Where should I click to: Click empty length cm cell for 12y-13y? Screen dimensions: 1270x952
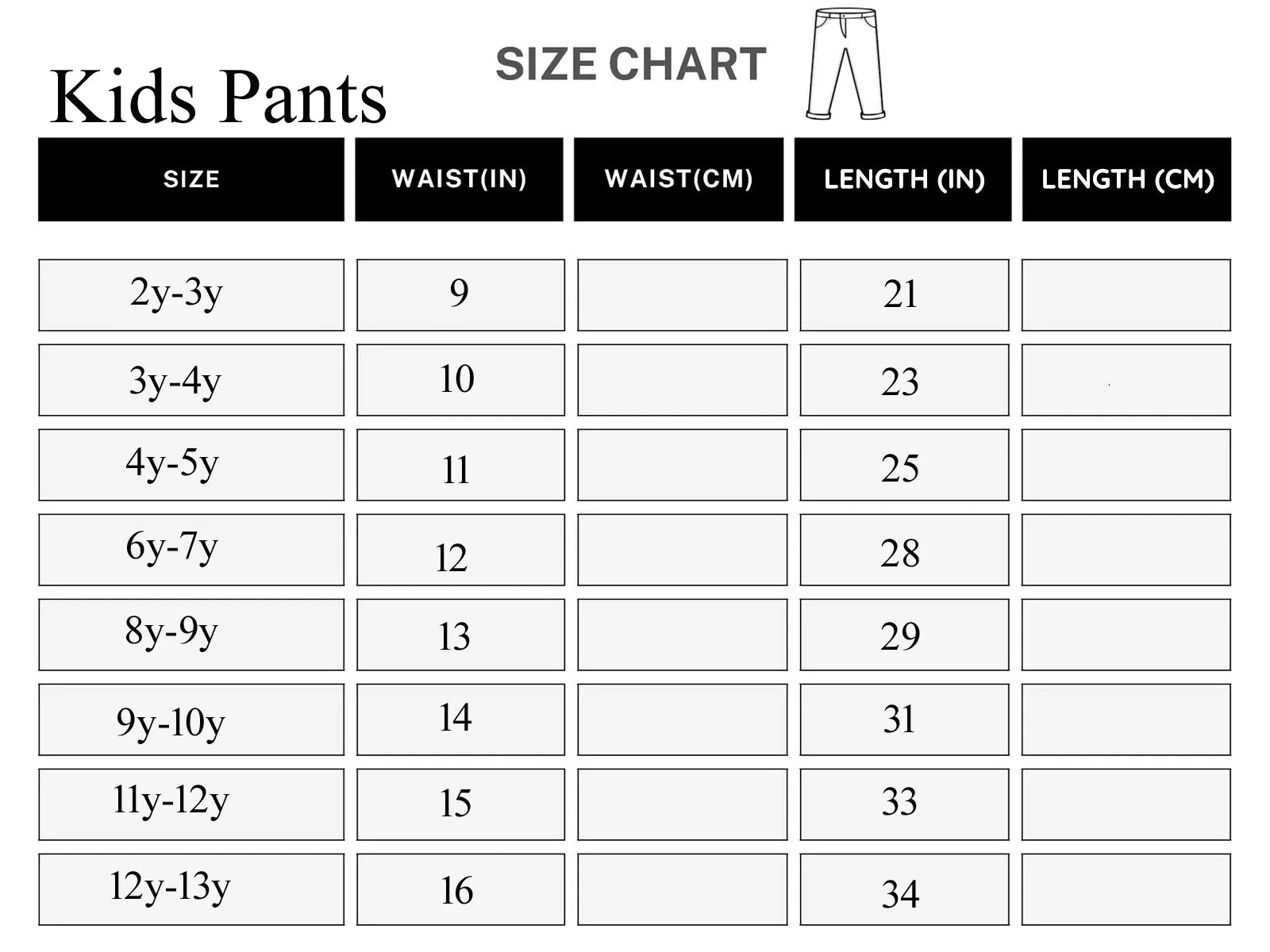tap(1126, 889)
